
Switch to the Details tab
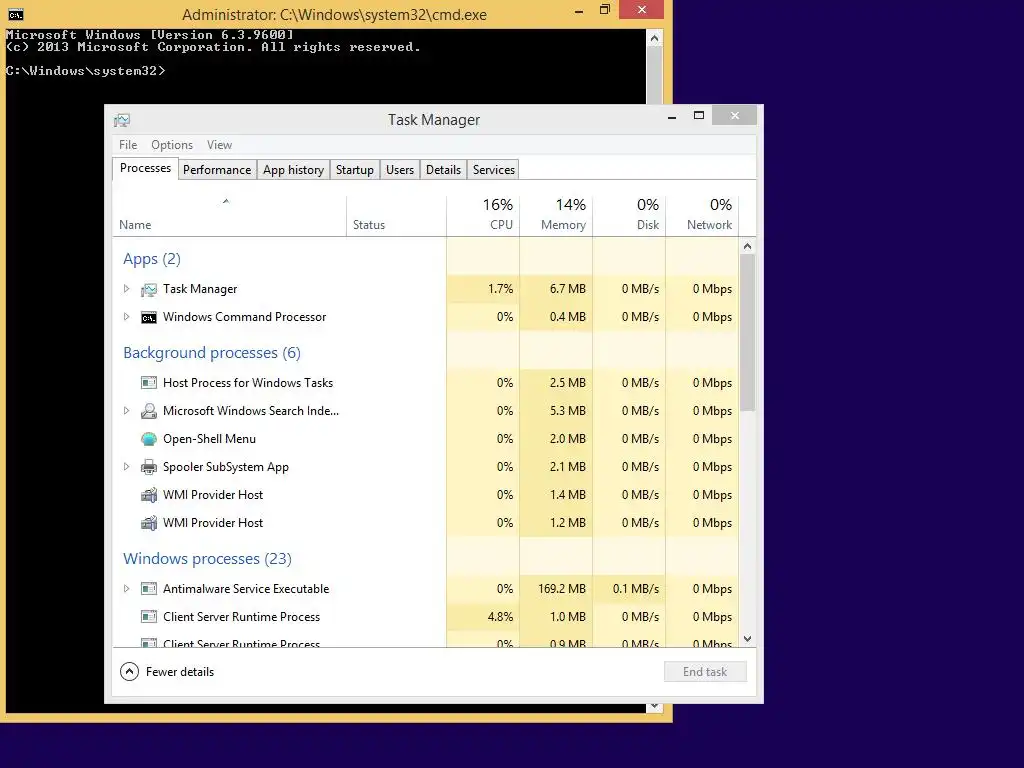point(443,170)
